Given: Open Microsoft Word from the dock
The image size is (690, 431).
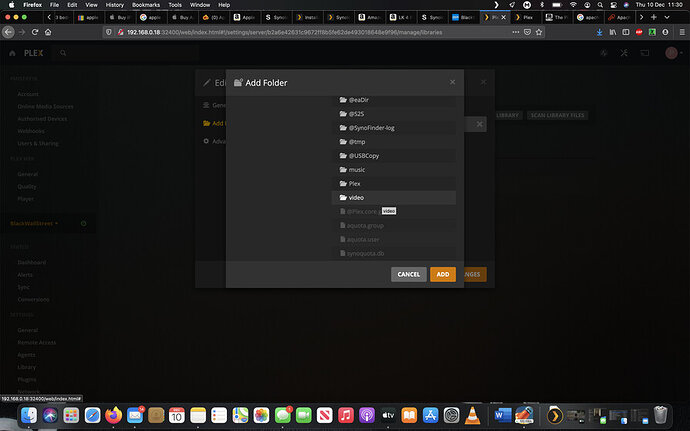Looking at the screenshot, I should [x=503, y=415].
